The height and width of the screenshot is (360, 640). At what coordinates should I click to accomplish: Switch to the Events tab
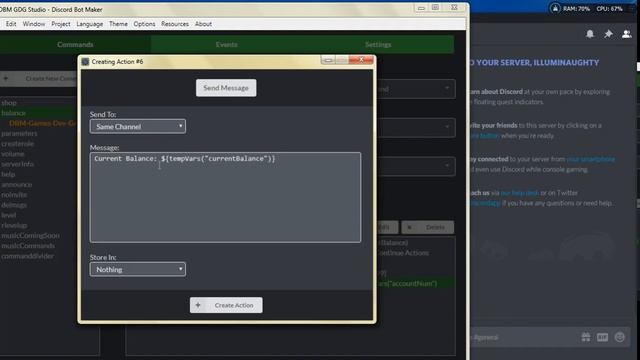click(227, 44)
